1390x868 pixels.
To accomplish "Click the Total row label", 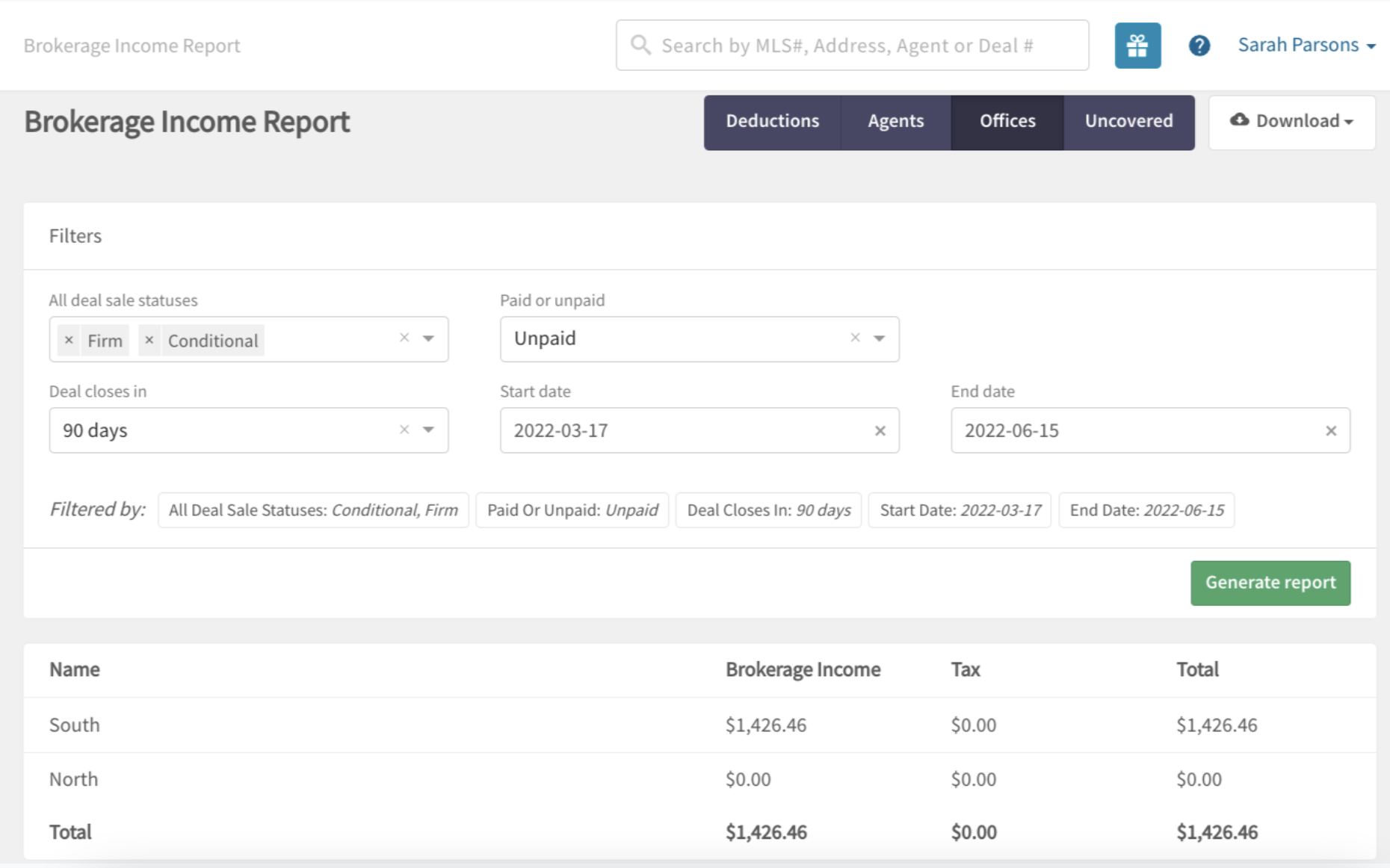I will [x=70, y=832].
